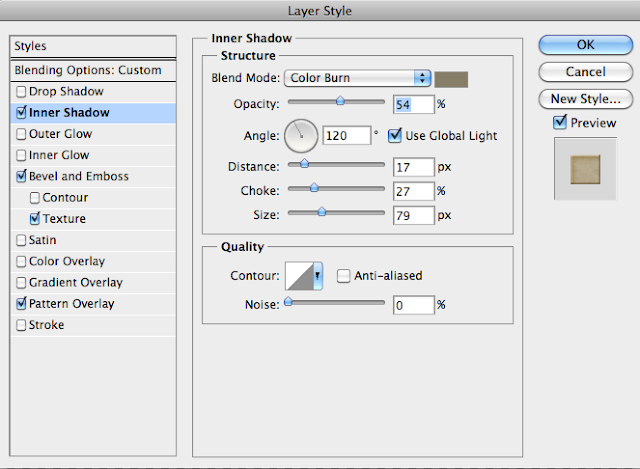
Task: Click the contour curve thumbnail
Action: tap(299, 275)
